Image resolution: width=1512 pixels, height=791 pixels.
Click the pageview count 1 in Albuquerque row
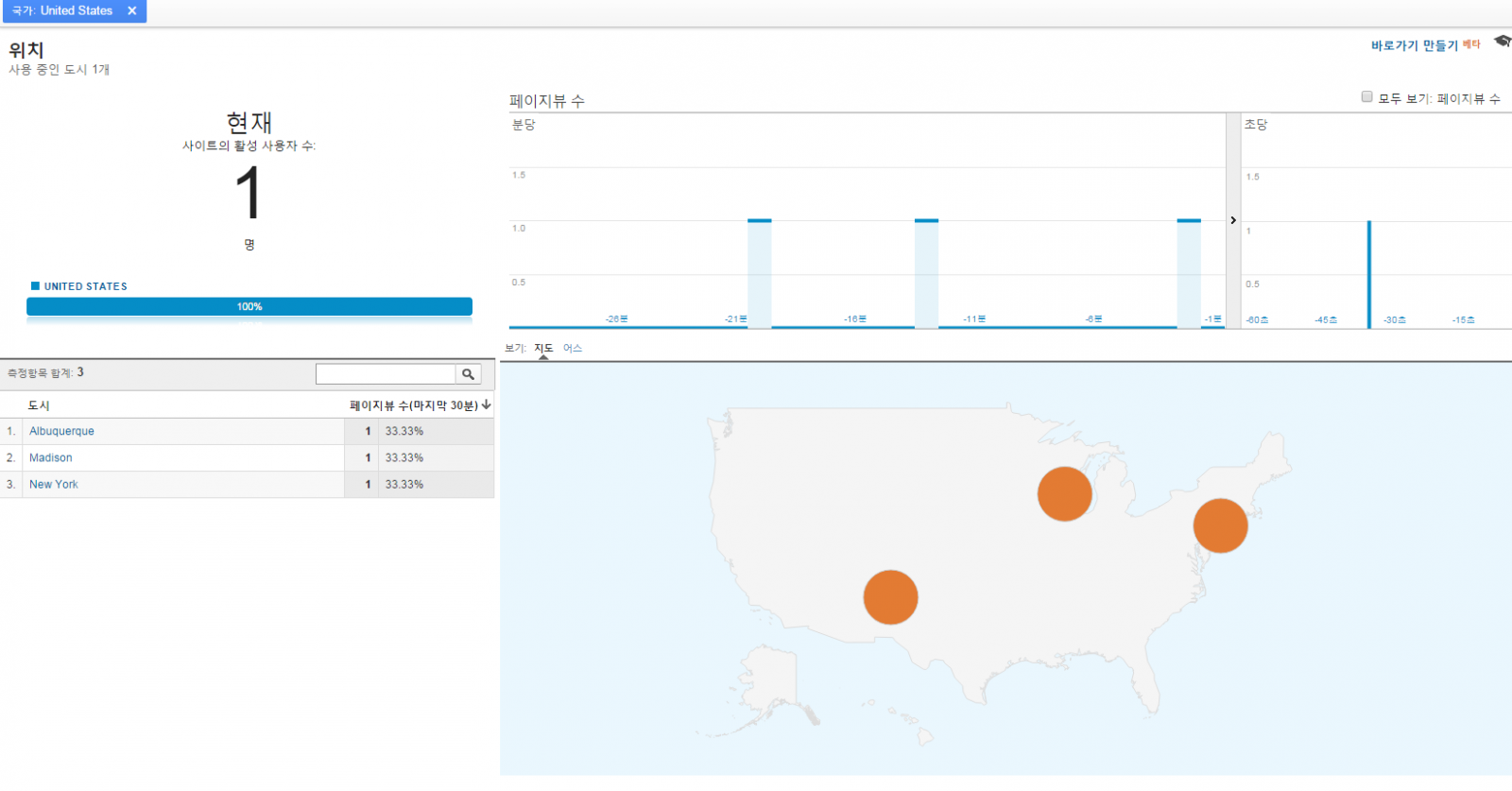369,432
